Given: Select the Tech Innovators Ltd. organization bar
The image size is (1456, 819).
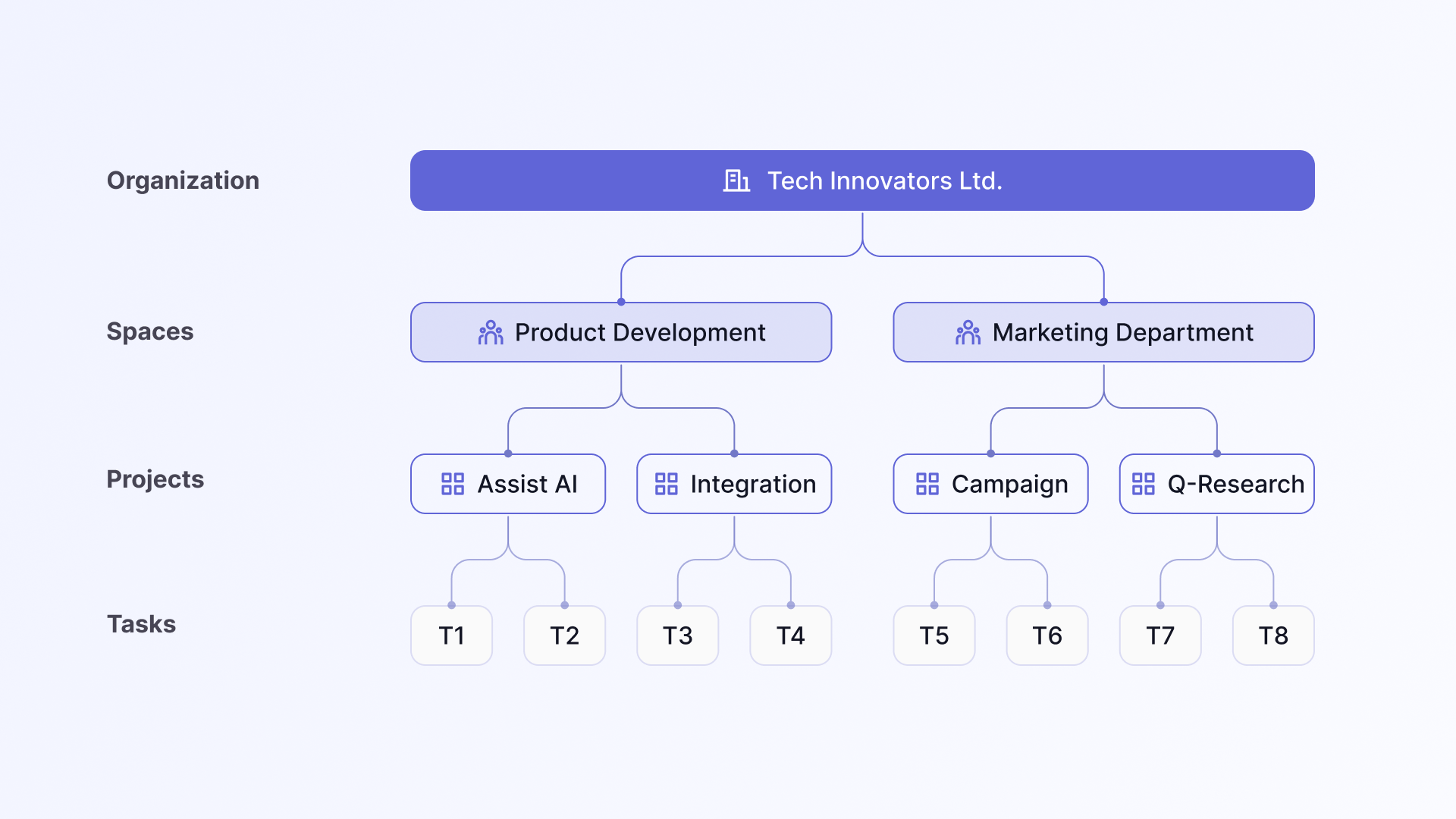Looking at the screenshot, I should pyautogui.click(x=862, y=180).
